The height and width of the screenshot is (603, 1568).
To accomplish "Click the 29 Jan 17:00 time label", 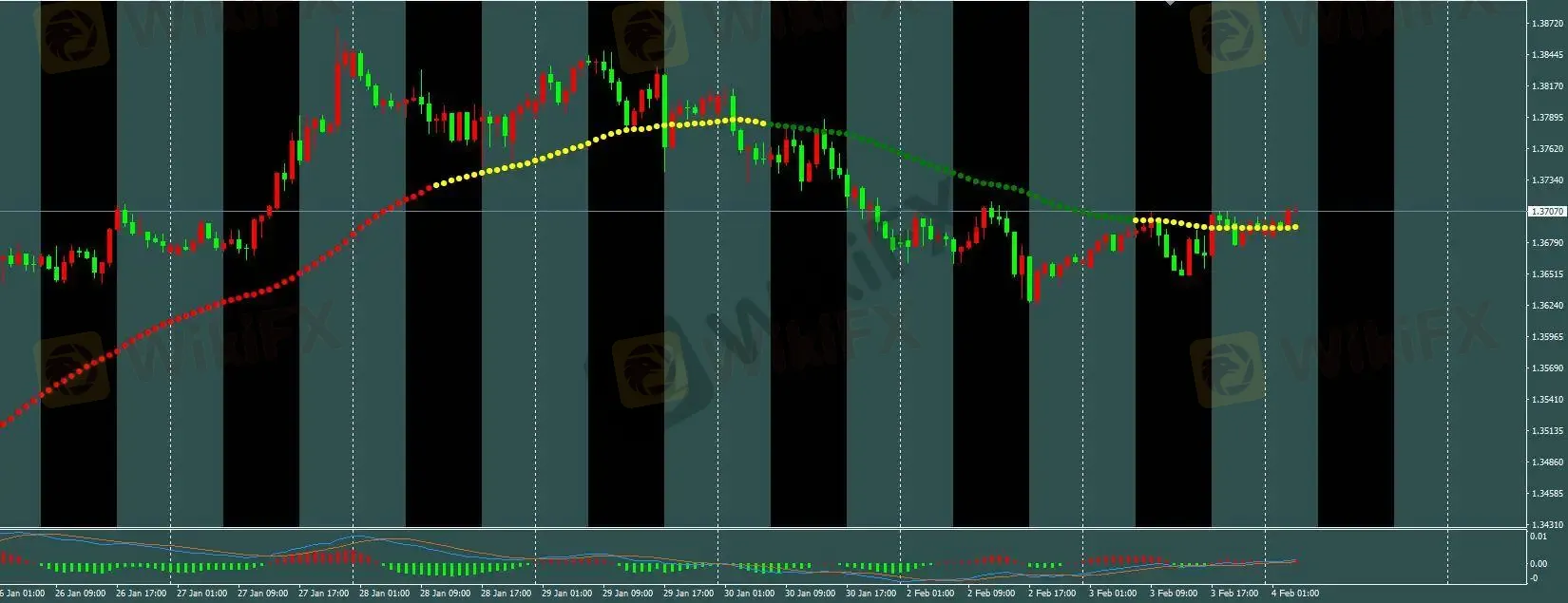I will [x=686, y=594].
